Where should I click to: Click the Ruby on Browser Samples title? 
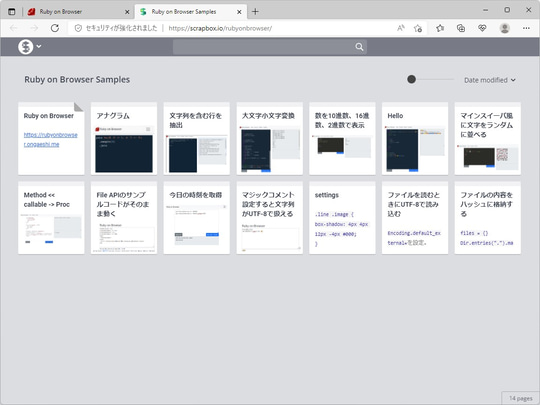coord(77,80)
